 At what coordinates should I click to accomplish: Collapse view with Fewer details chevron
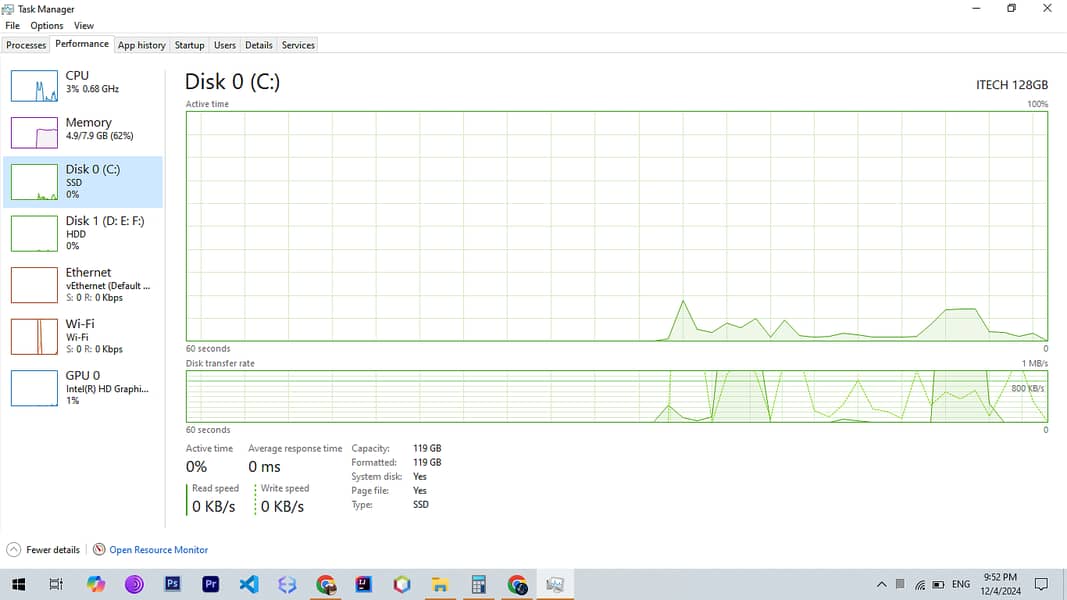pos(14,550)
